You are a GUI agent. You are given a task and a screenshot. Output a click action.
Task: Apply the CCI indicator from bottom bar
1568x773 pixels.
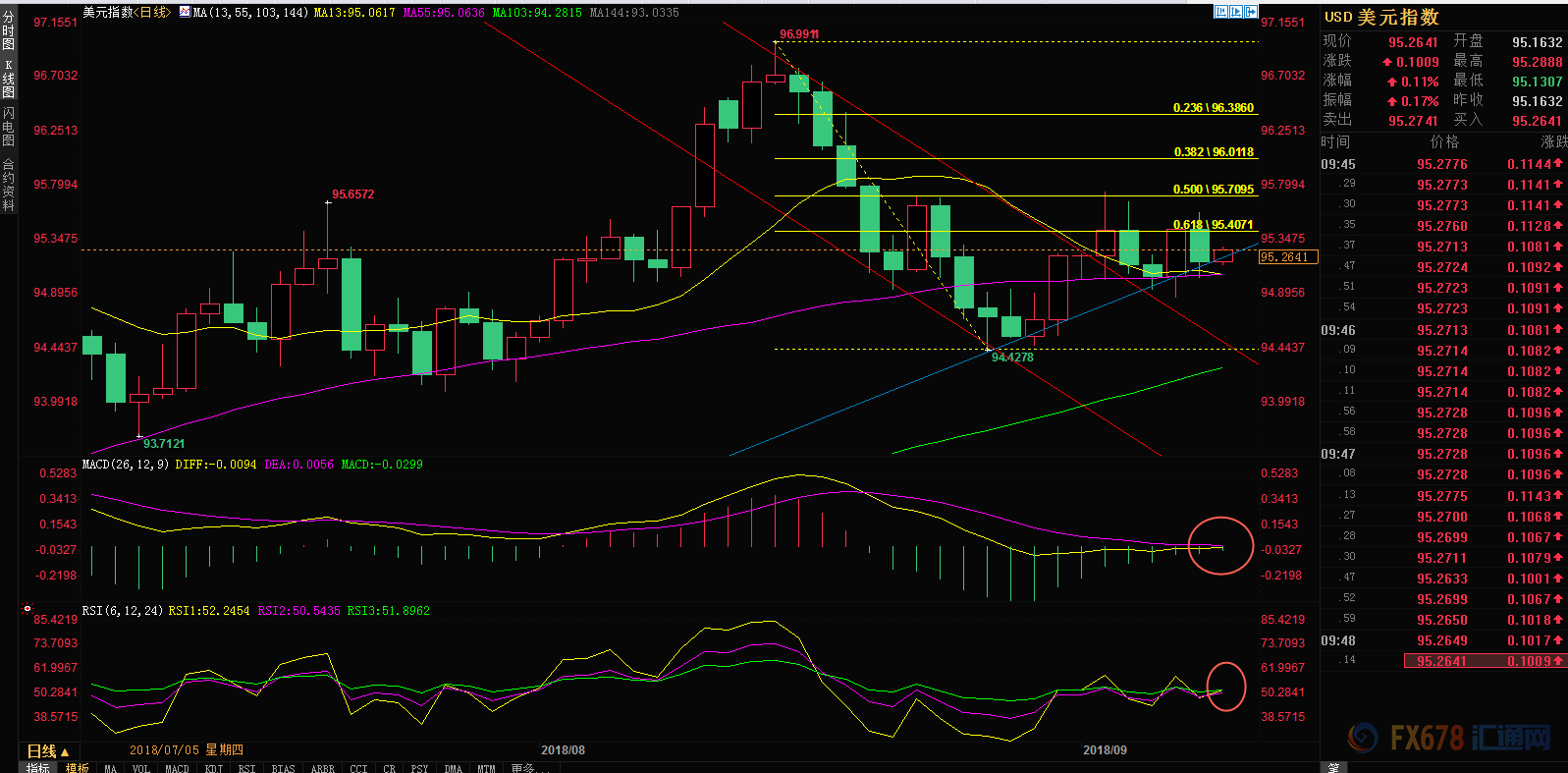click(358, 768)
